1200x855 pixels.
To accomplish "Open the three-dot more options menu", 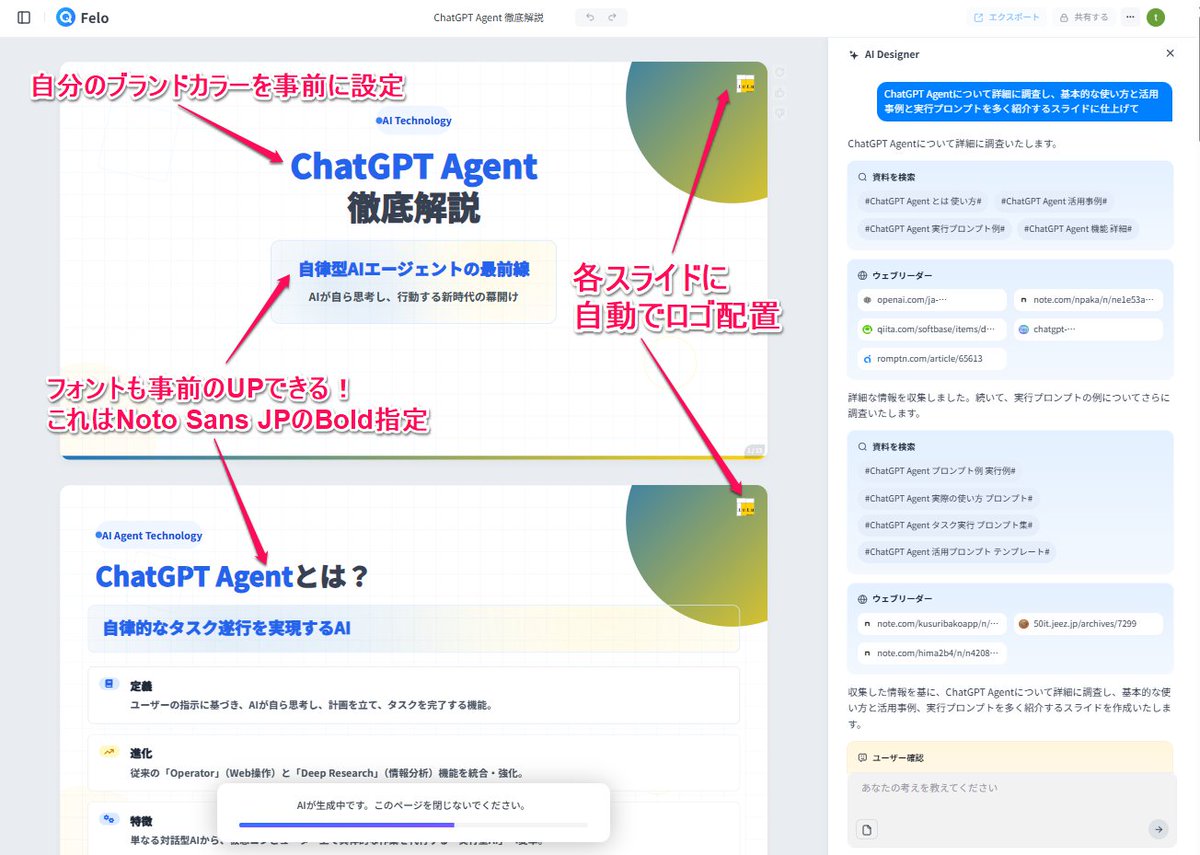I will pyautogui.click(x=1130, y=17).
